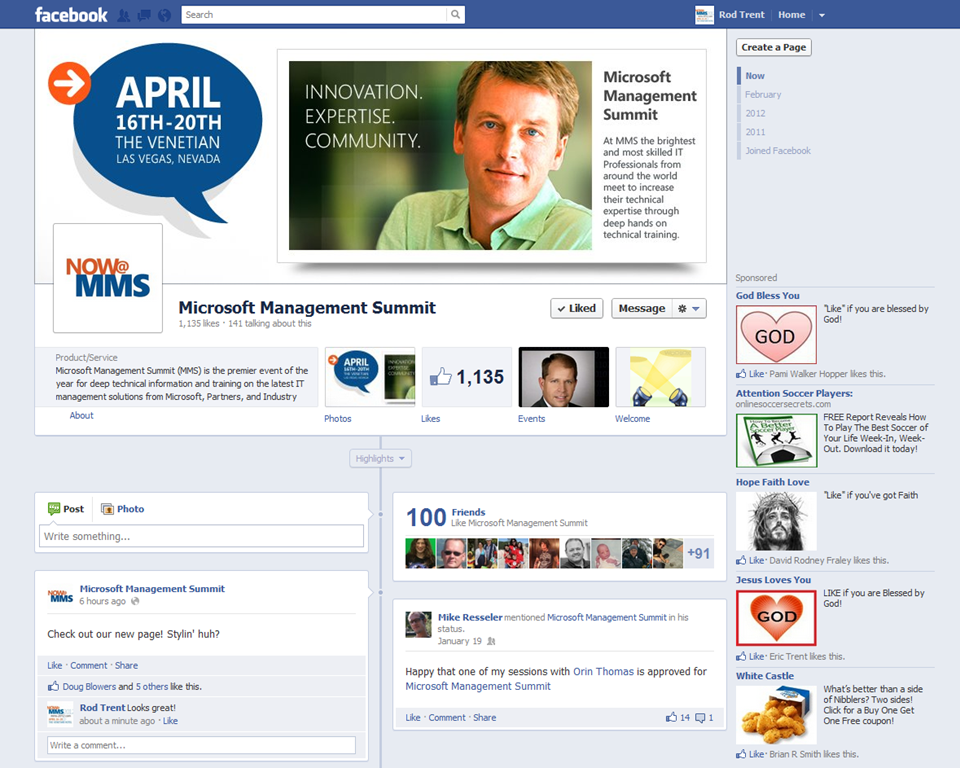
Task: Open Mike Resseler's name link
Action: (470, 617)
